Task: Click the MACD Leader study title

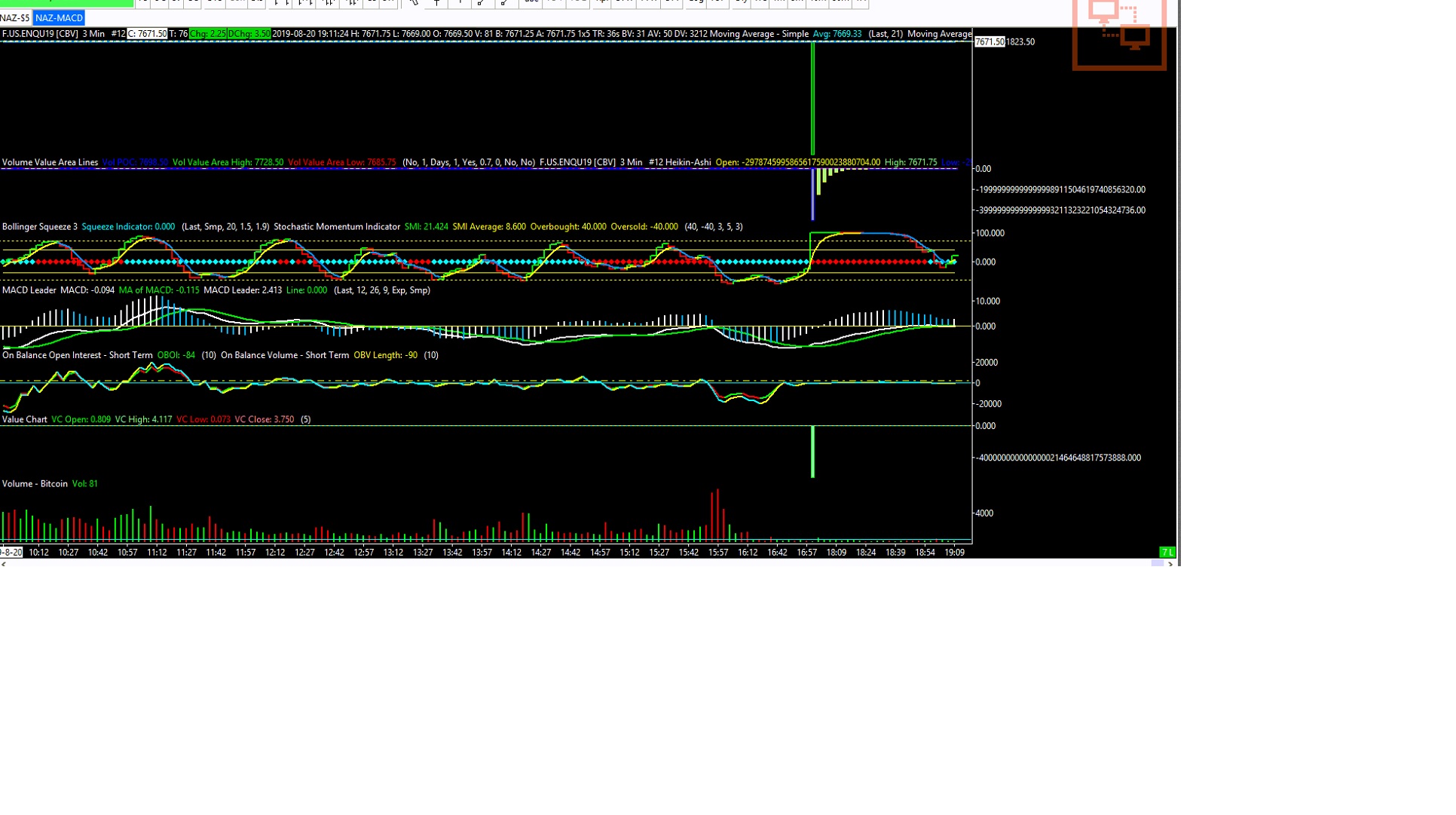Action: coord(29,290)
